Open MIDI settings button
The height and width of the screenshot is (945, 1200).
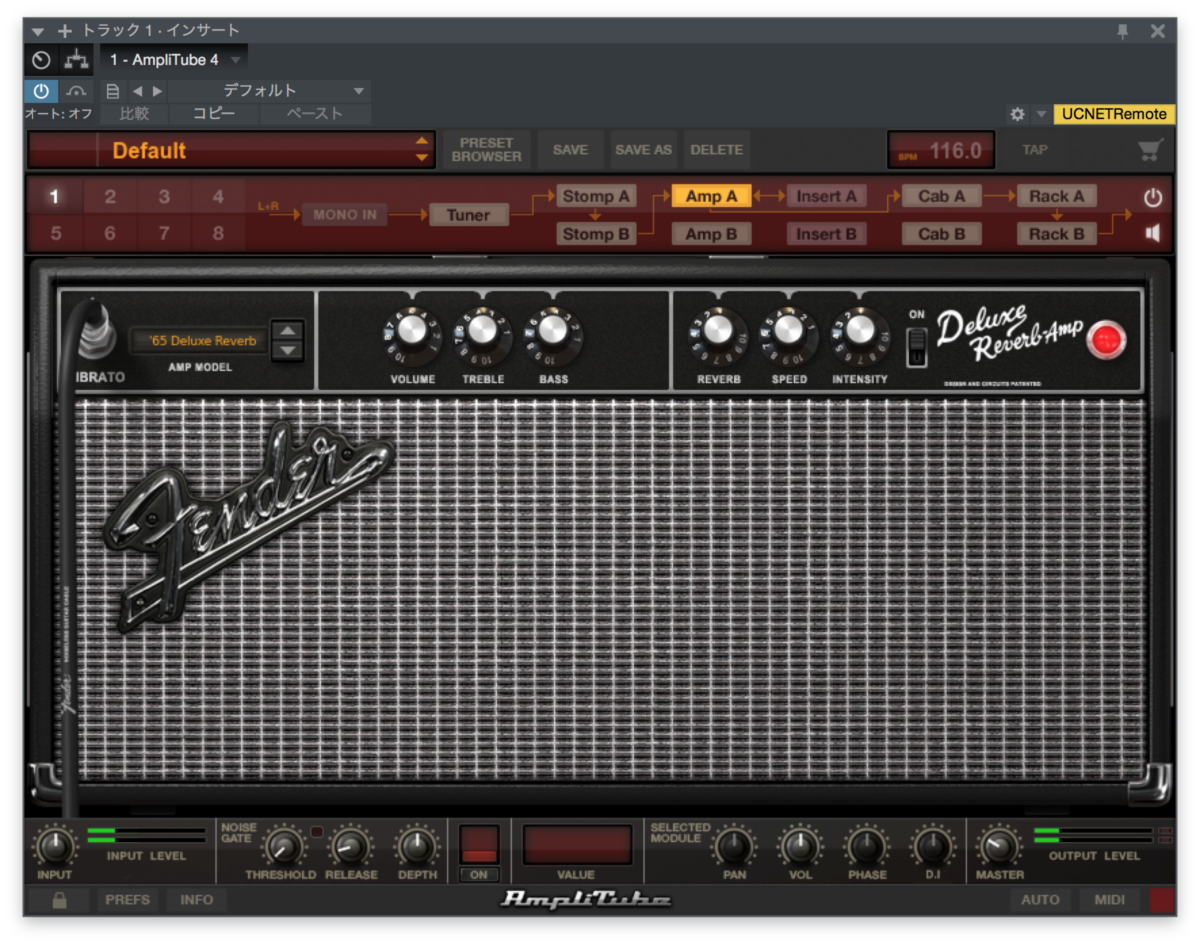pos(1110,900)
